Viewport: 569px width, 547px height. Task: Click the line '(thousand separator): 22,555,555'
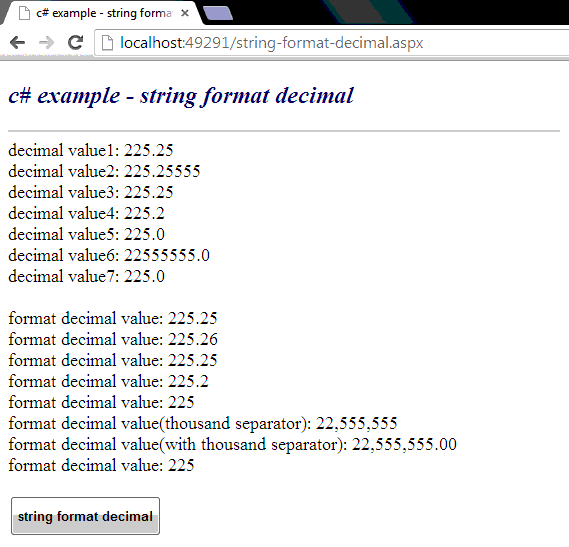click(x=203, y=424)
